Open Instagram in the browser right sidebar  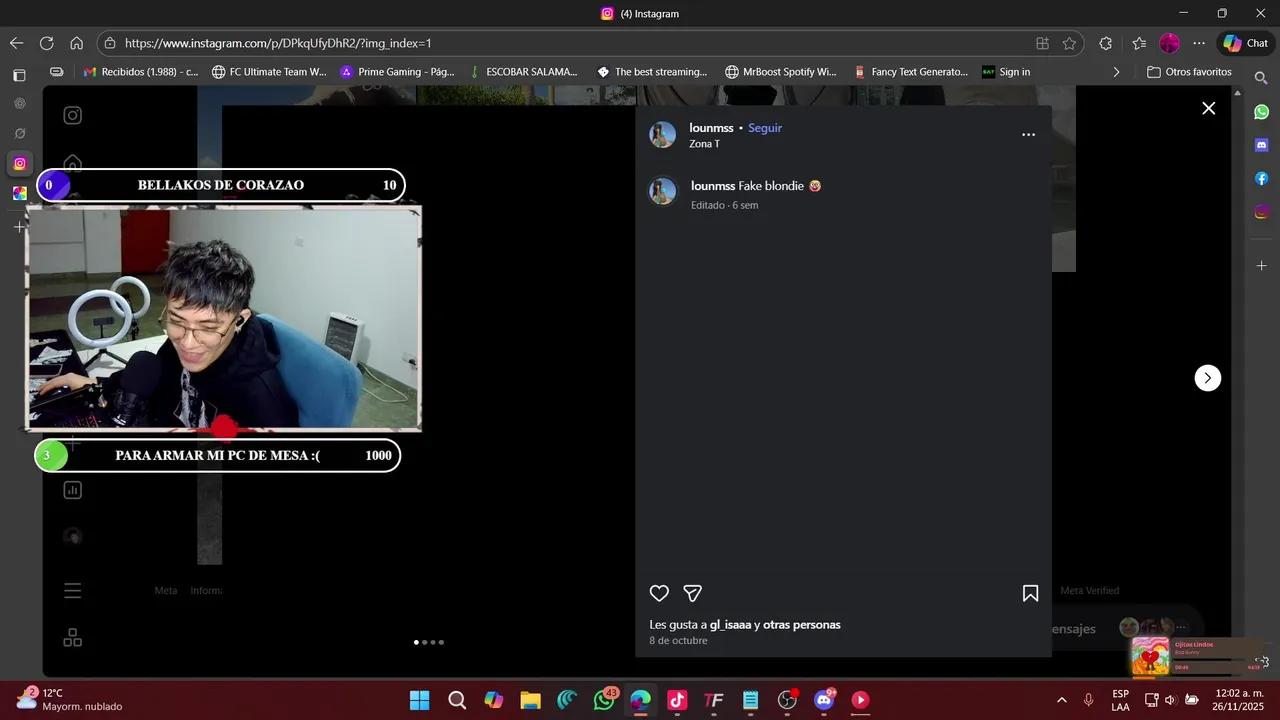click(1261, 212)
